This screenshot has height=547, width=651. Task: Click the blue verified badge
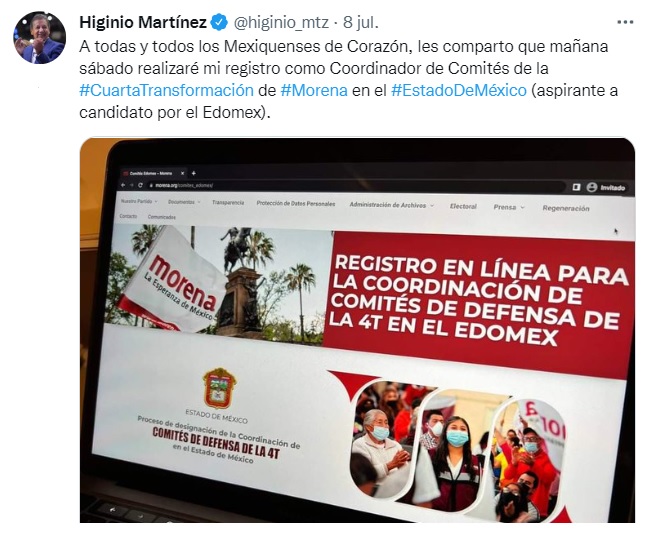[220, 22]
